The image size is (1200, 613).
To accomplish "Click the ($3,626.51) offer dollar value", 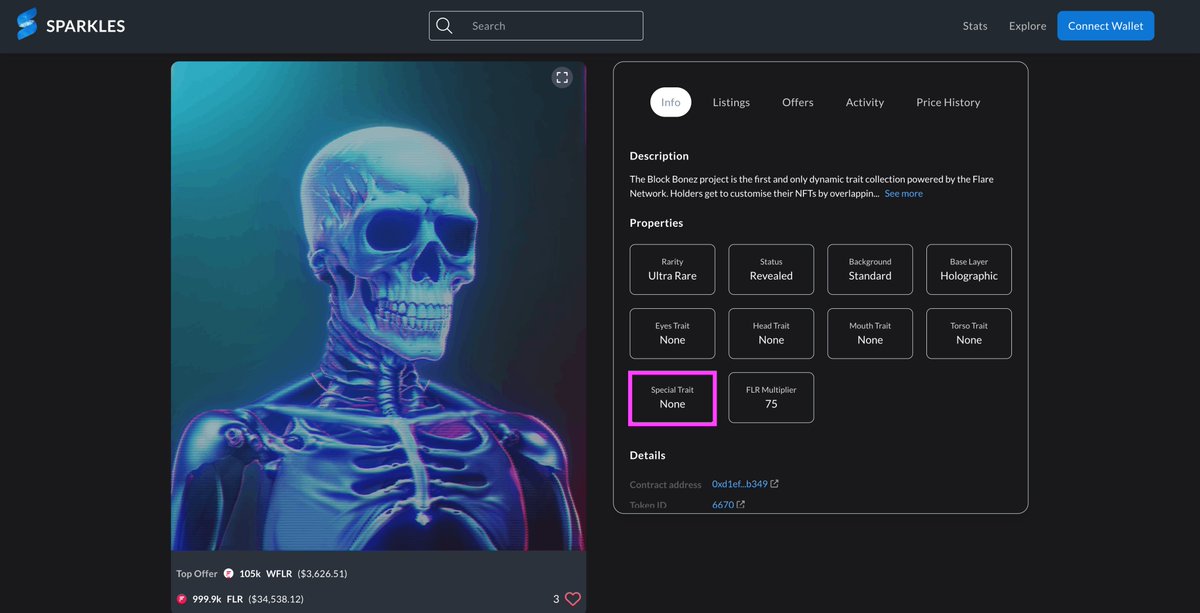I will pyautogui.click(x=322, y=574).
